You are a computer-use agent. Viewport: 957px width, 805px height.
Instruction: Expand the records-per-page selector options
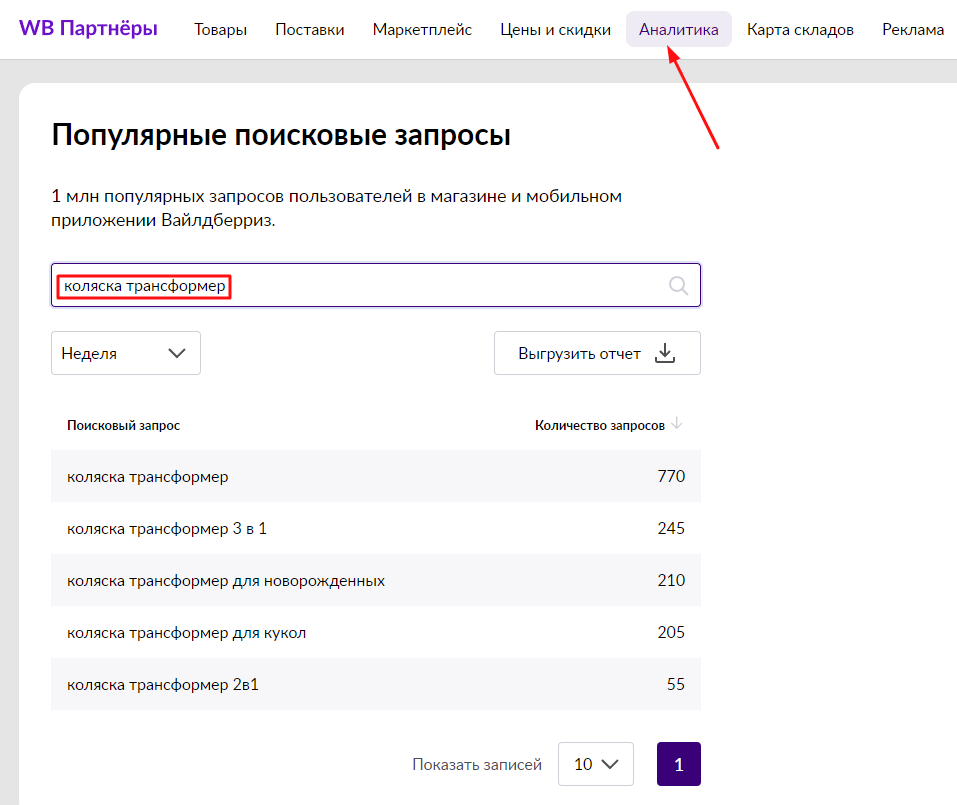tap(596, 763)
